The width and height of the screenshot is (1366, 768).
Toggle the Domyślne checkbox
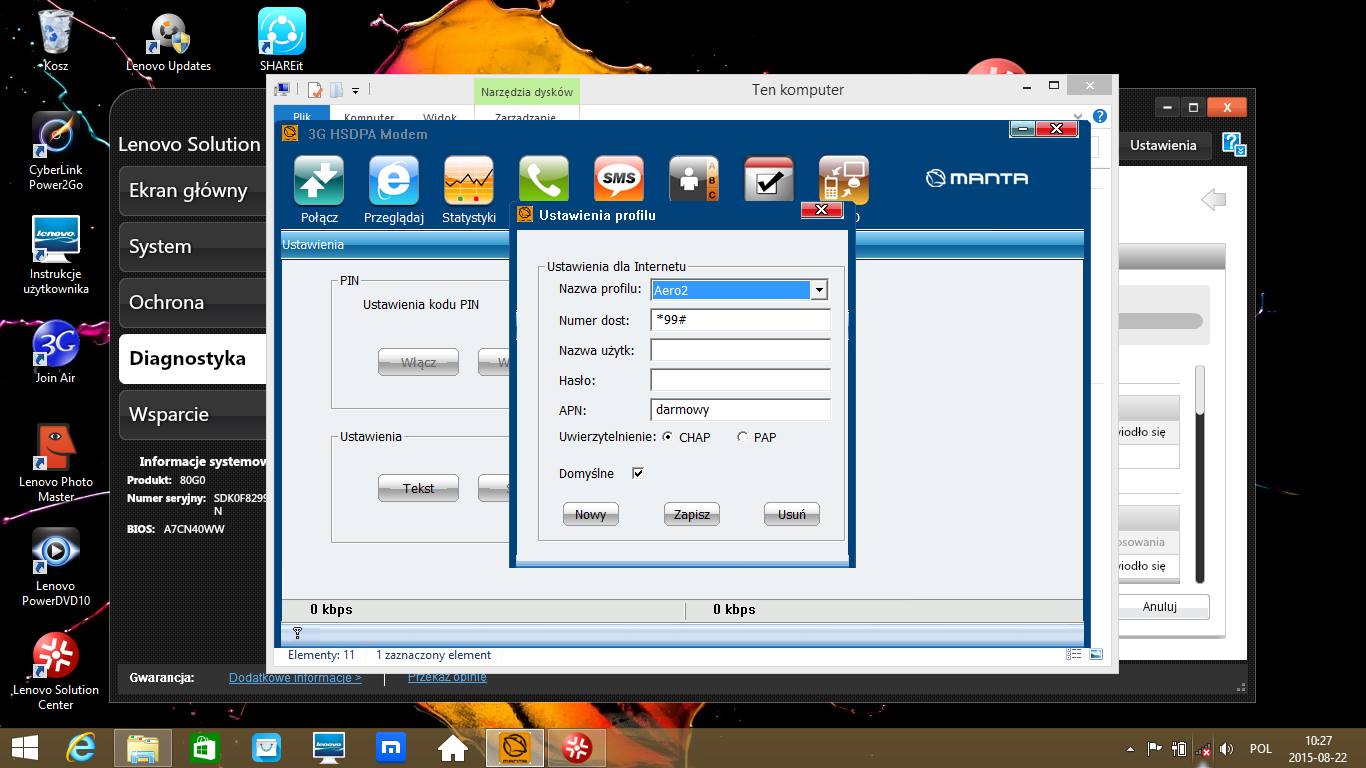(x=638, y=473)
